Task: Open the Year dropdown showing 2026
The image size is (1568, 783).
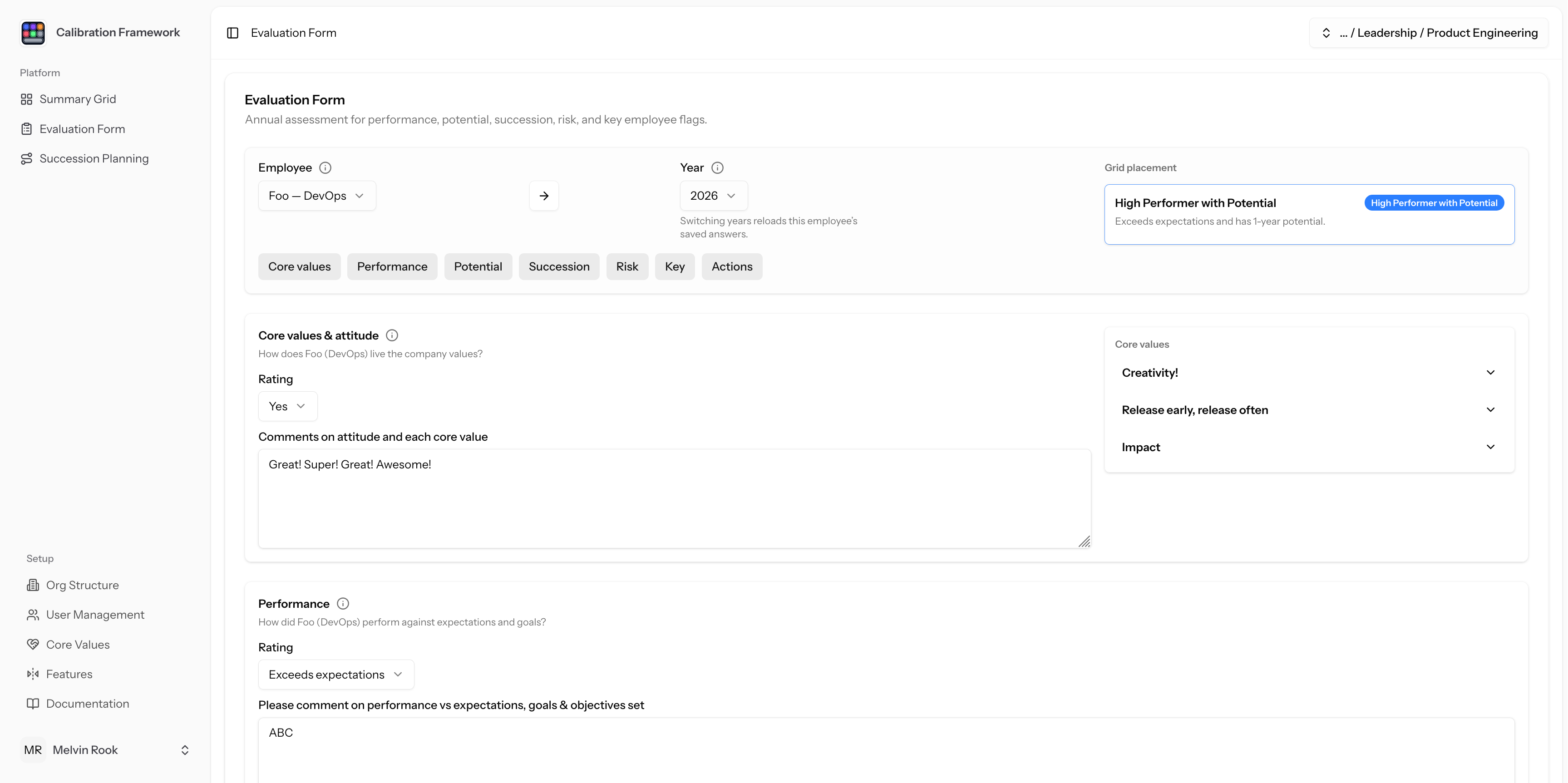Action: click(x=713, y=196)
